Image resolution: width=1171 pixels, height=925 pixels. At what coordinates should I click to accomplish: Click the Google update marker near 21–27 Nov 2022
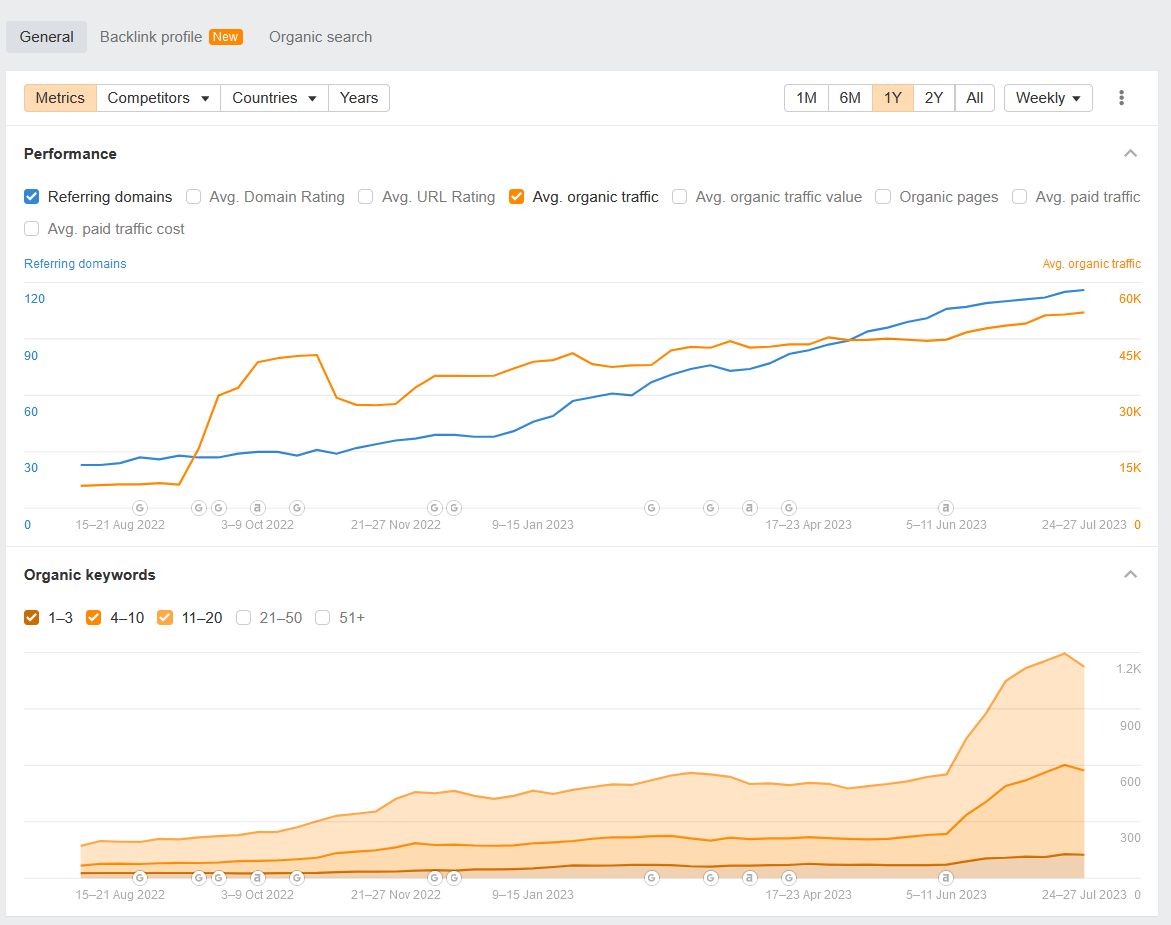(x=437, y=508)
